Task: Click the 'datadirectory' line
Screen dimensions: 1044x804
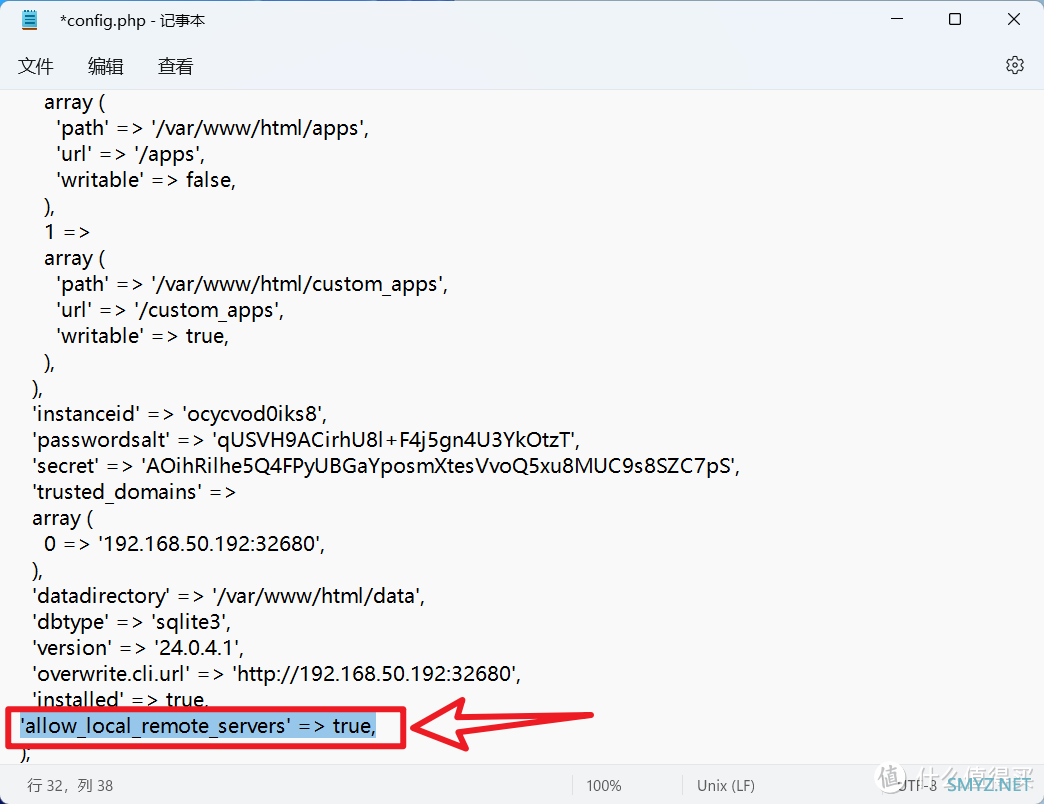Action: [x=228, y=596]
